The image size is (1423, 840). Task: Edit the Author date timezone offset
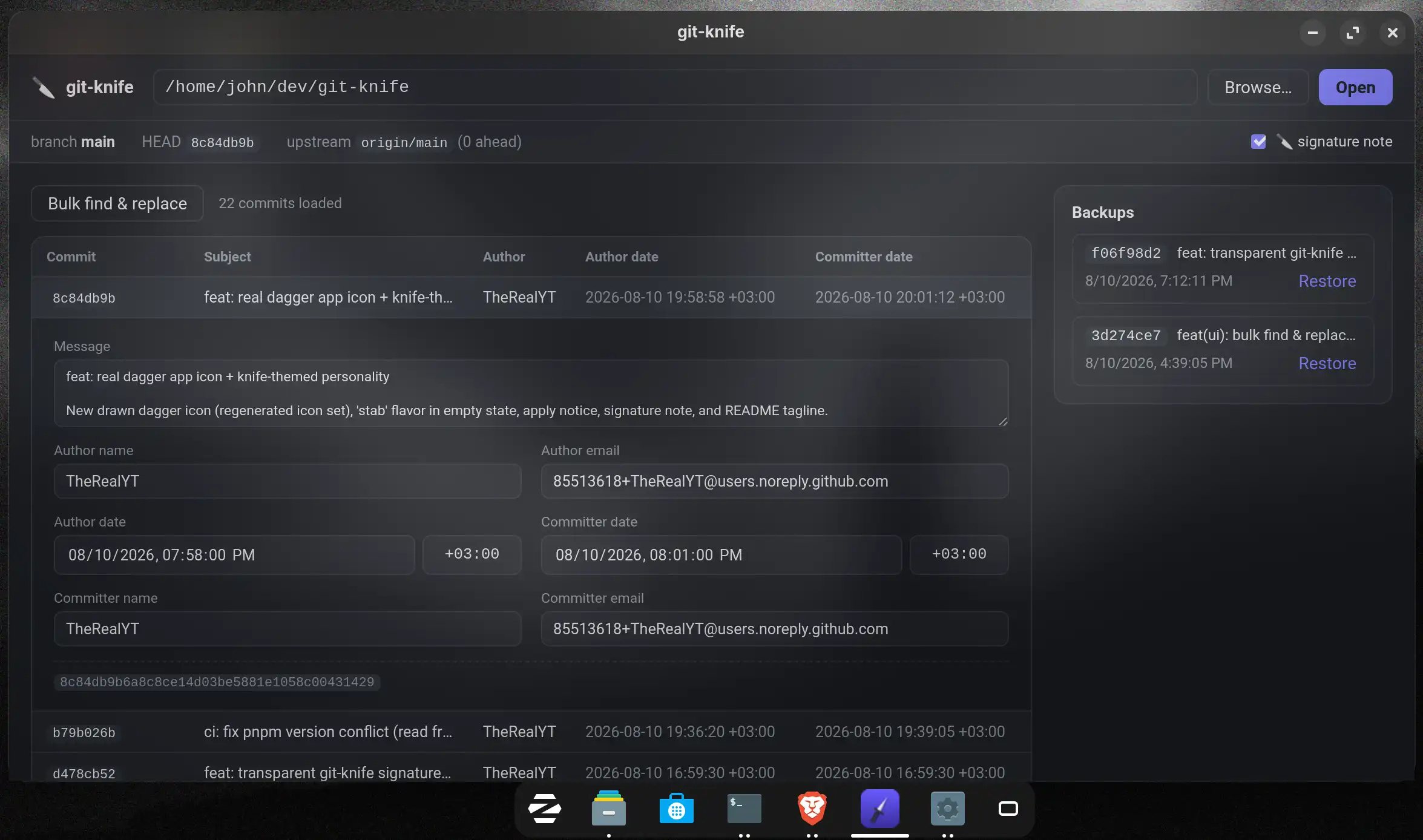472,555
